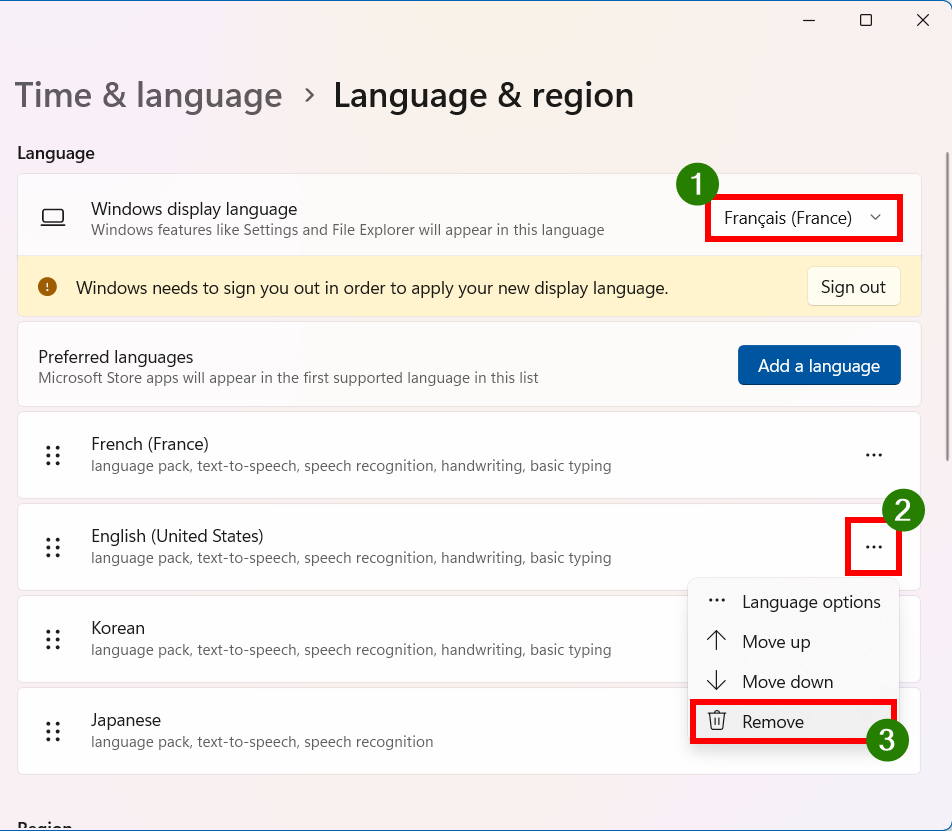Select Language options in the context menu
This screenshot has height=831, width=952.
click(794, 602)
